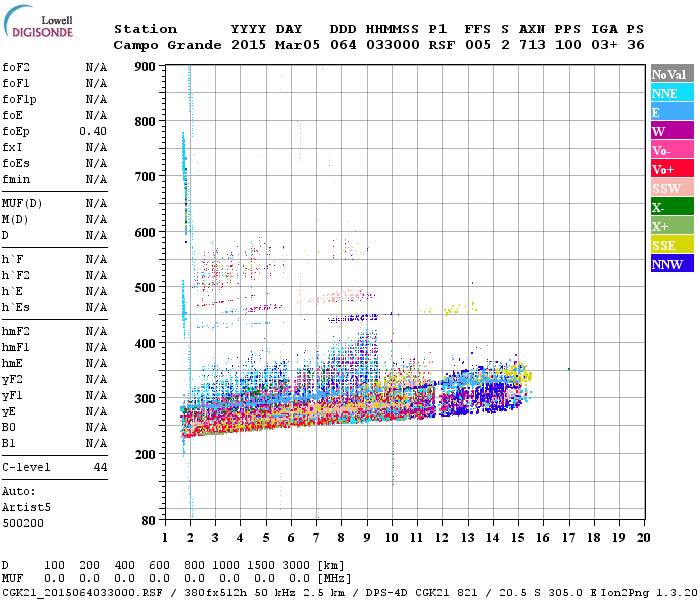Click the CGK21_2015064033000.RSF file name
The image size is (700, 600).
(82, 593)
